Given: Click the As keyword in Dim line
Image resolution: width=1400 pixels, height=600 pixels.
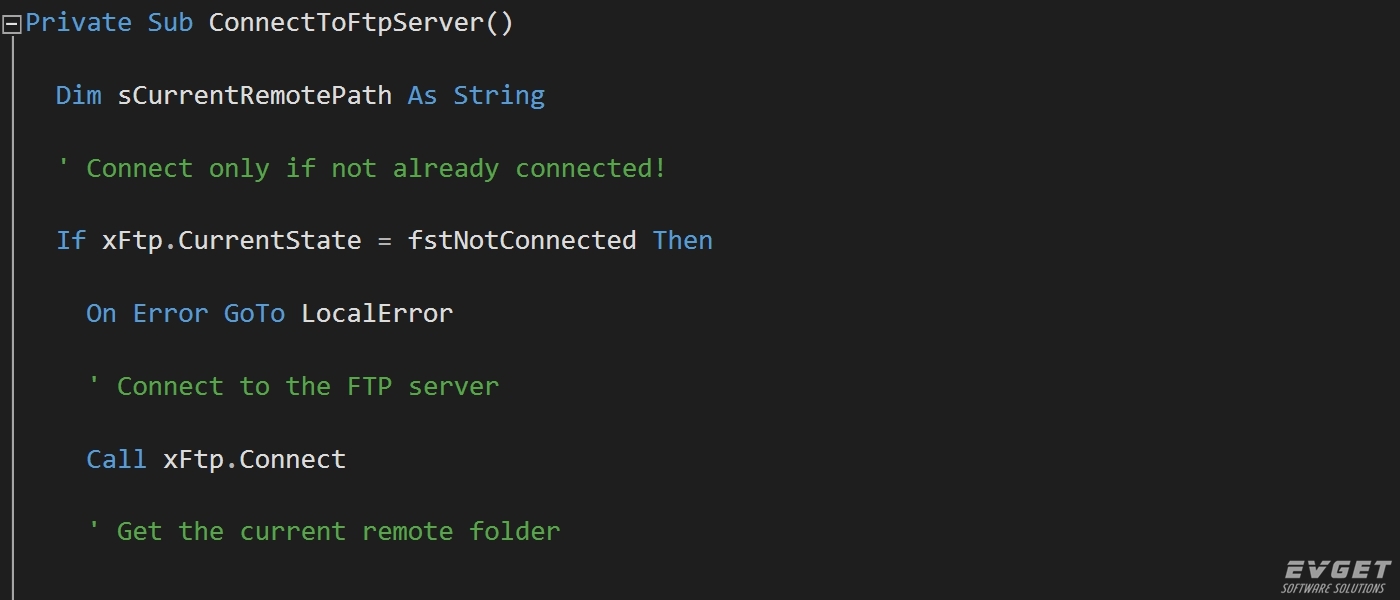Looking at the screenshot, I should coord(423,96).
